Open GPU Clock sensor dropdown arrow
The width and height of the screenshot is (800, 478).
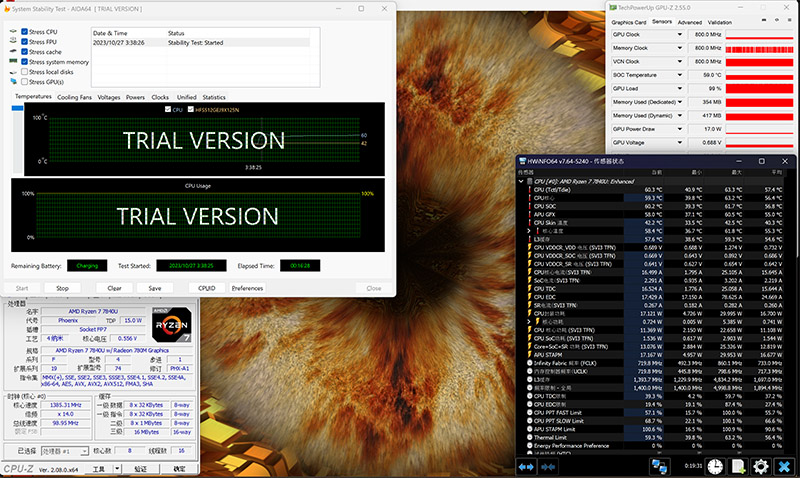pyautogui.click(x=680, y=34)
